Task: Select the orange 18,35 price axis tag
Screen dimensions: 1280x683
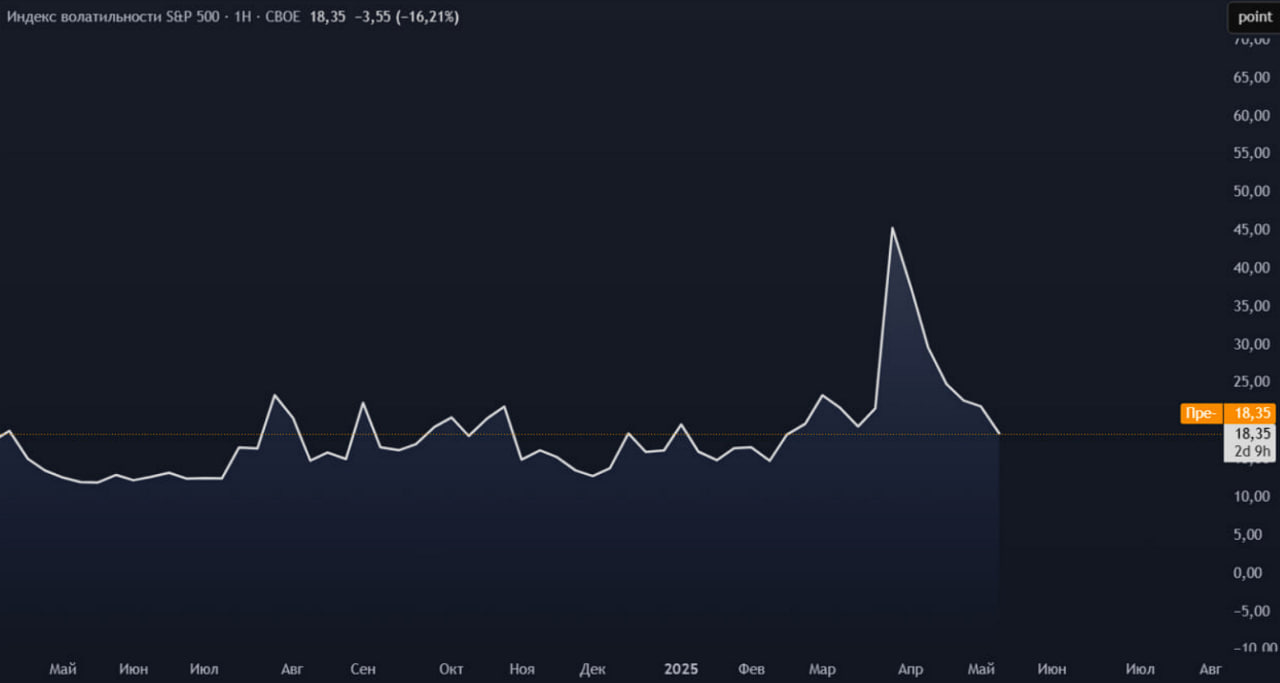Action: tap(1251, 414)
